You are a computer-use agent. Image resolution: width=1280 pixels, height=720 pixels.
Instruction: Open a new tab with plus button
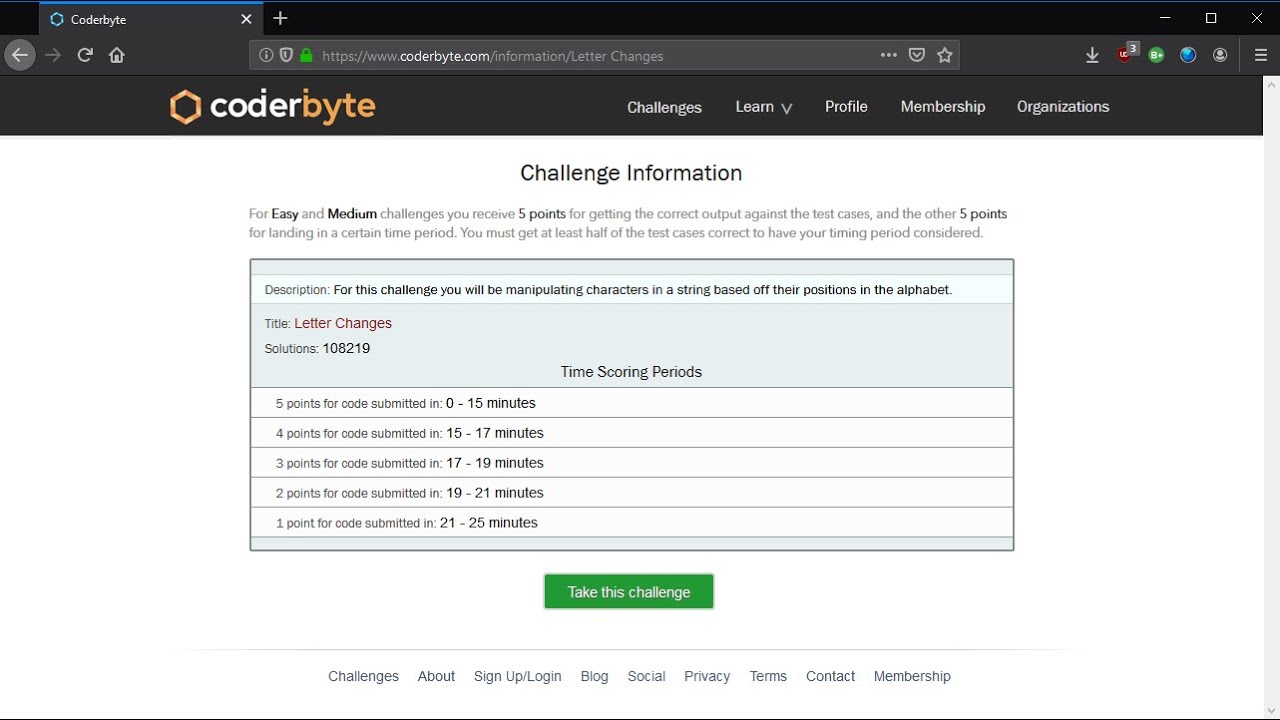tap(280, 18)
